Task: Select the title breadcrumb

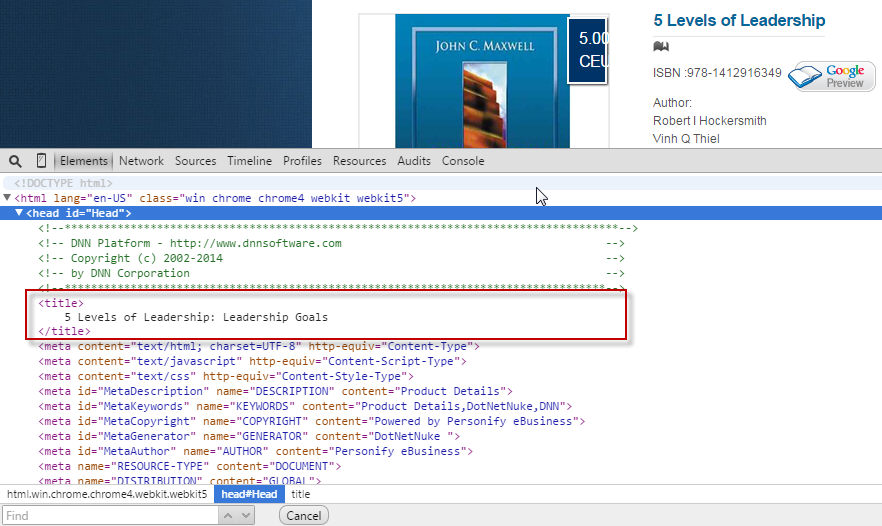Action: 300,494
